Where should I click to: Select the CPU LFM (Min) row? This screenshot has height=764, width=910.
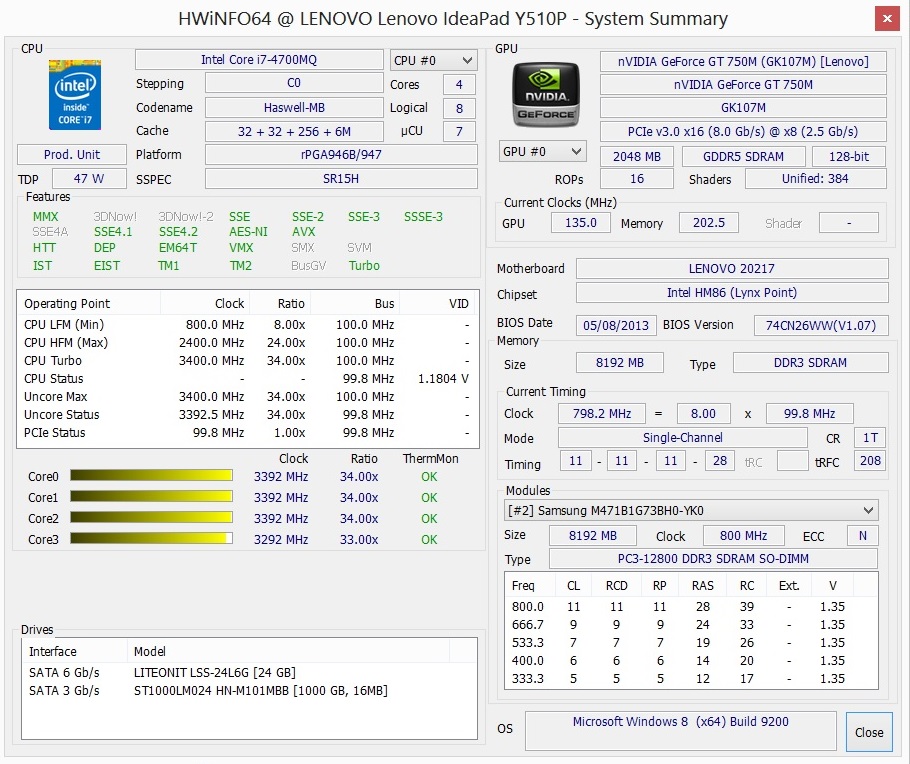coord(247,325)
